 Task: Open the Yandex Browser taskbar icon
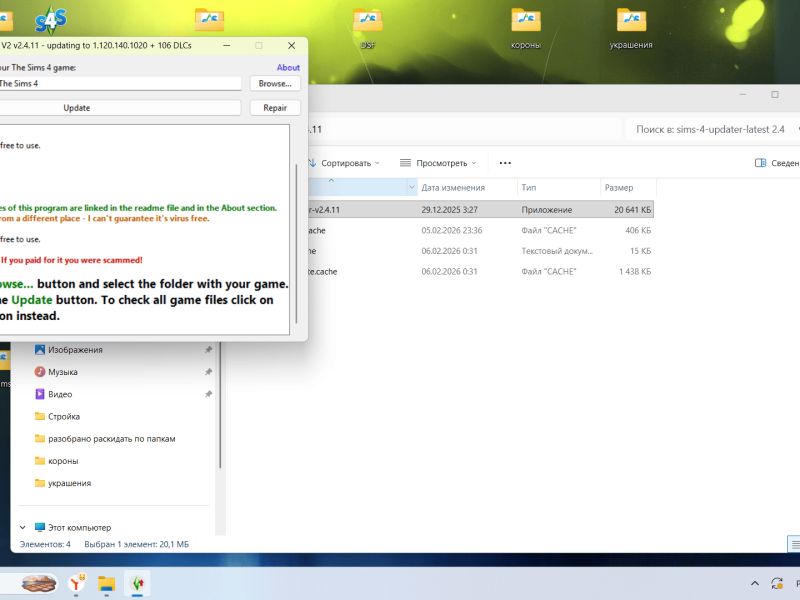[x=77, y=583]
